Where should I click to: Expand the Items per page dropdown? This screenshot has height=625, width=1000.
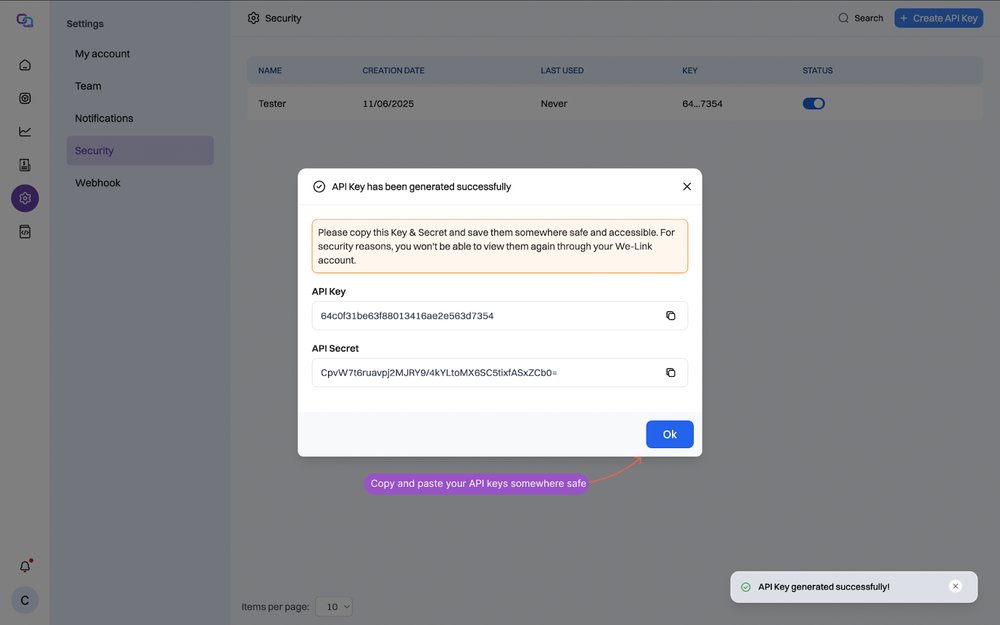(x=334, y=607)
